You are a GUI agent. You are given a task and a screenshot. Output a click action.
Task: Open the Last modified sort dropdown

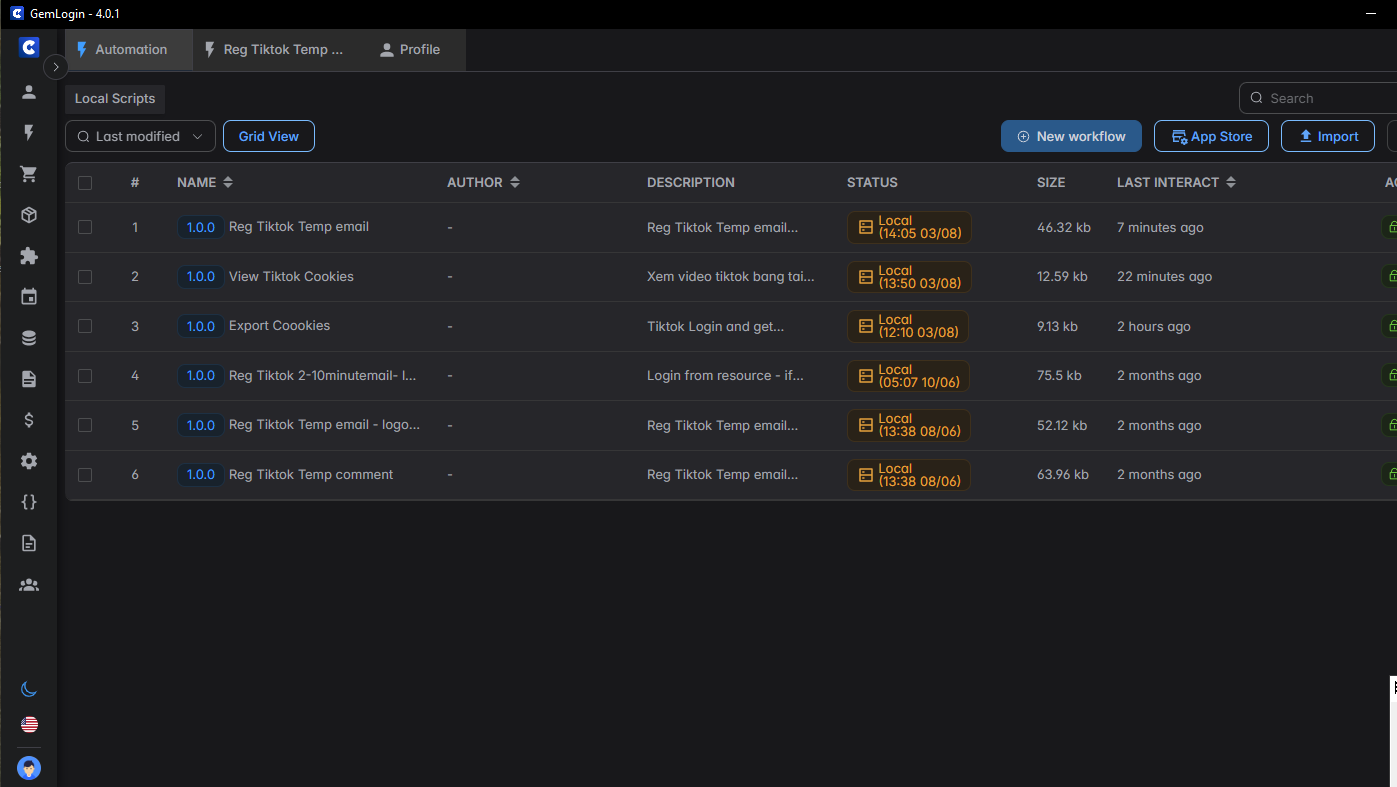tap(140, 136)
